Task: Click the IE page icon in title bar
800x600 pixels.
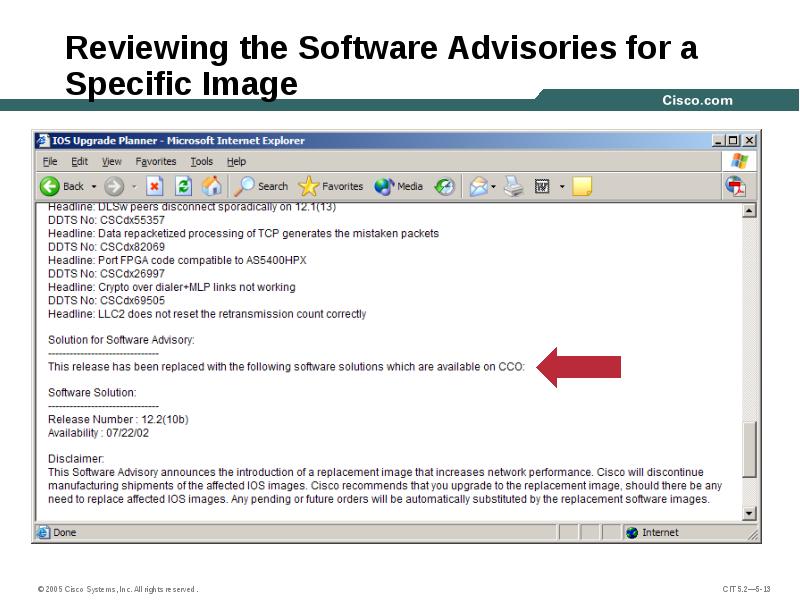Action: click(x=44, y=140)
